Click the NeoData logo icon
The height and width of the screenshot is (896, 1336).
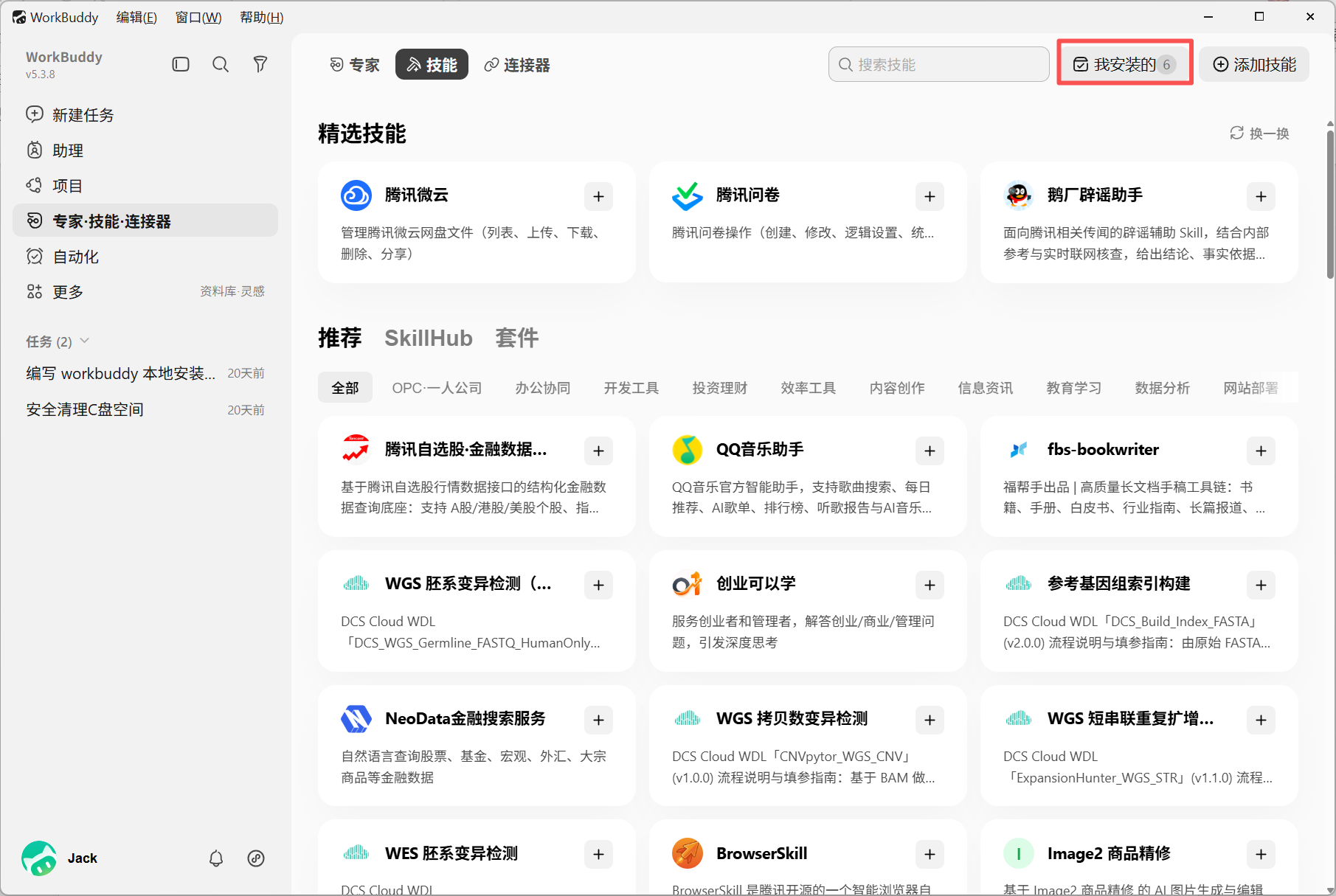[x=356, y=719]
